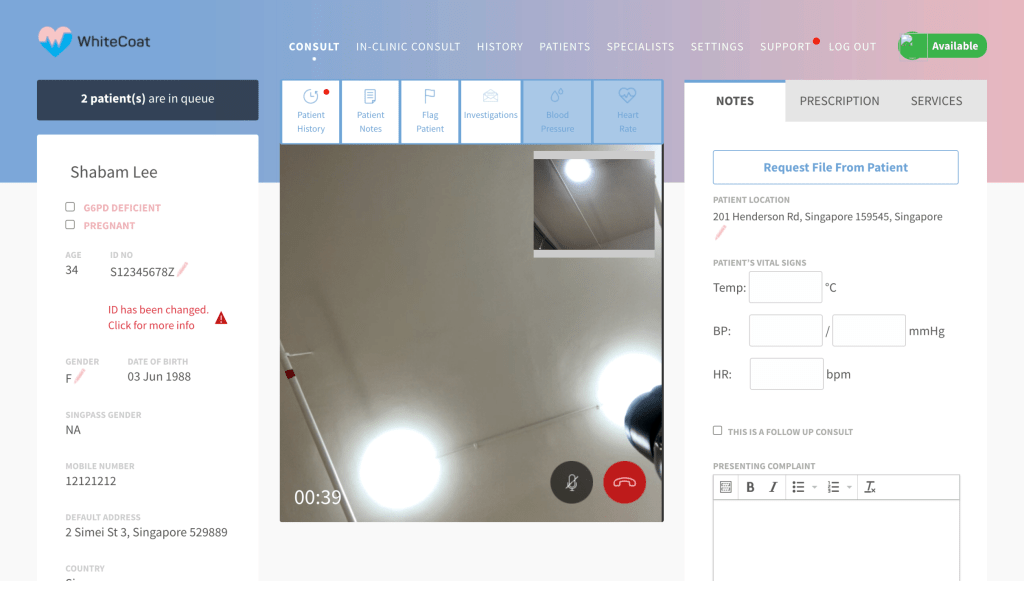The image size is (1024, 590).
Task: Select the Blood Pressure tool
Action: click(x=557, y=110)
